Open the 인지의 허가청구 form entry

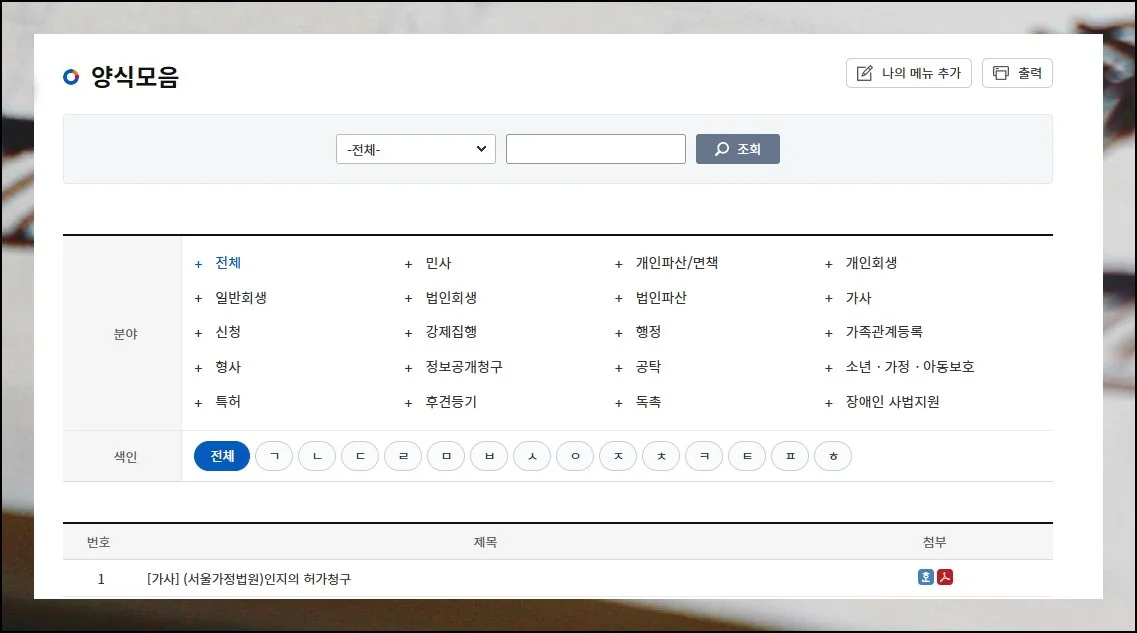coord(249,579)
